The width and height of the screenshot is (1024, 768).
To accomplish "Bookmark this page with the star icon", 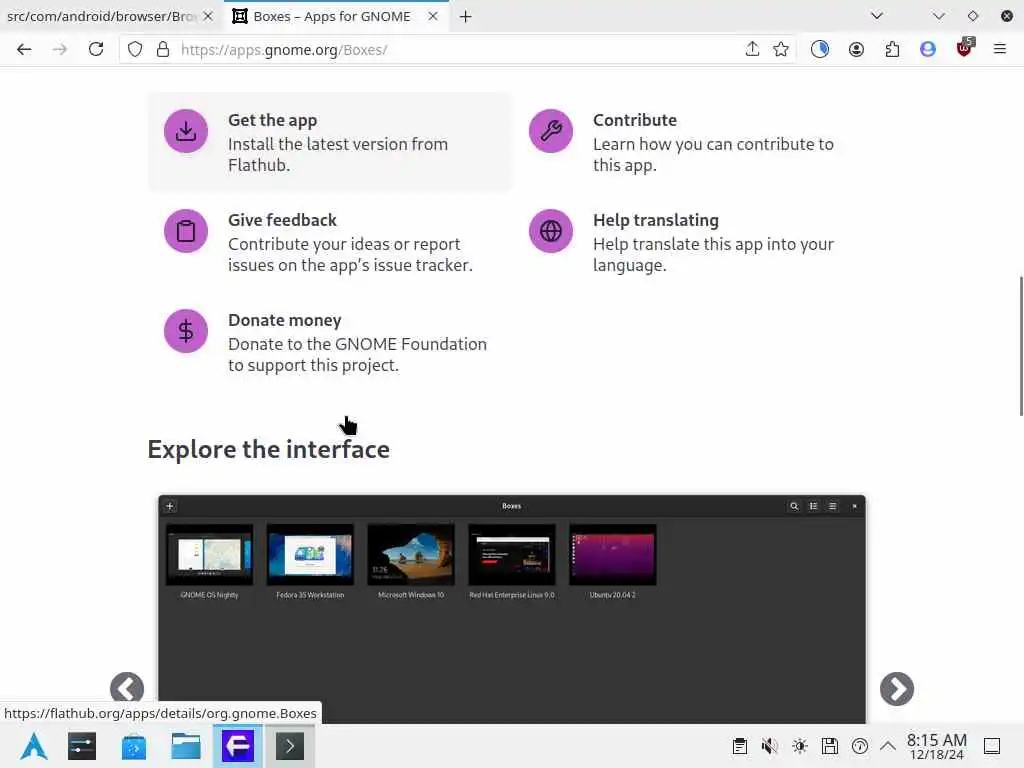I will (780, 49).
